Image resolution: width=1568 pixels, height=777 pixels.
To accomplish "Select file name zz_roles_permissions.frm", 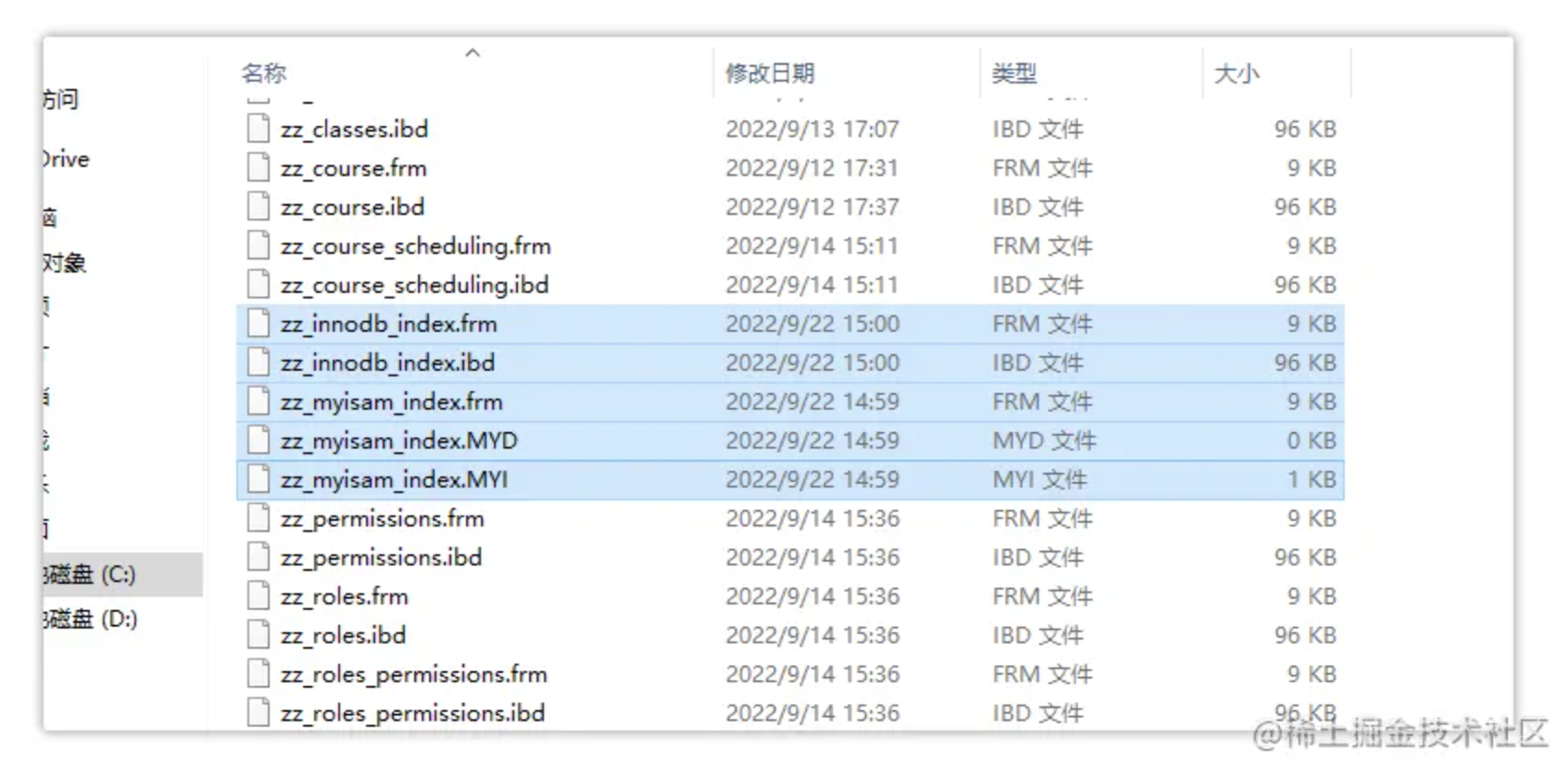I will click(x=414, y=674).
